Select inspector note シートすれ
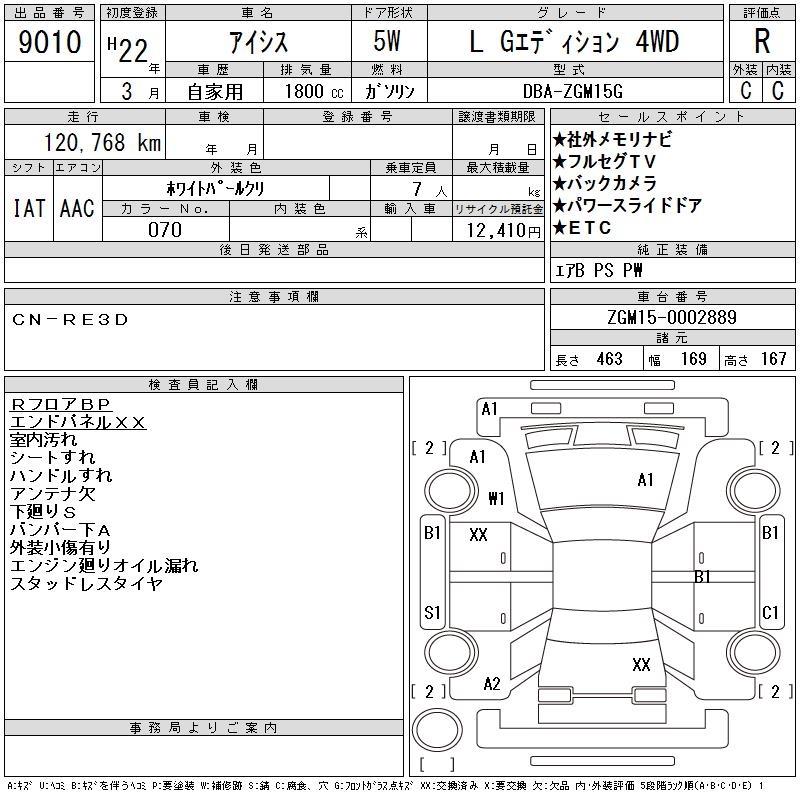800x800 pixels. [53, 458]
